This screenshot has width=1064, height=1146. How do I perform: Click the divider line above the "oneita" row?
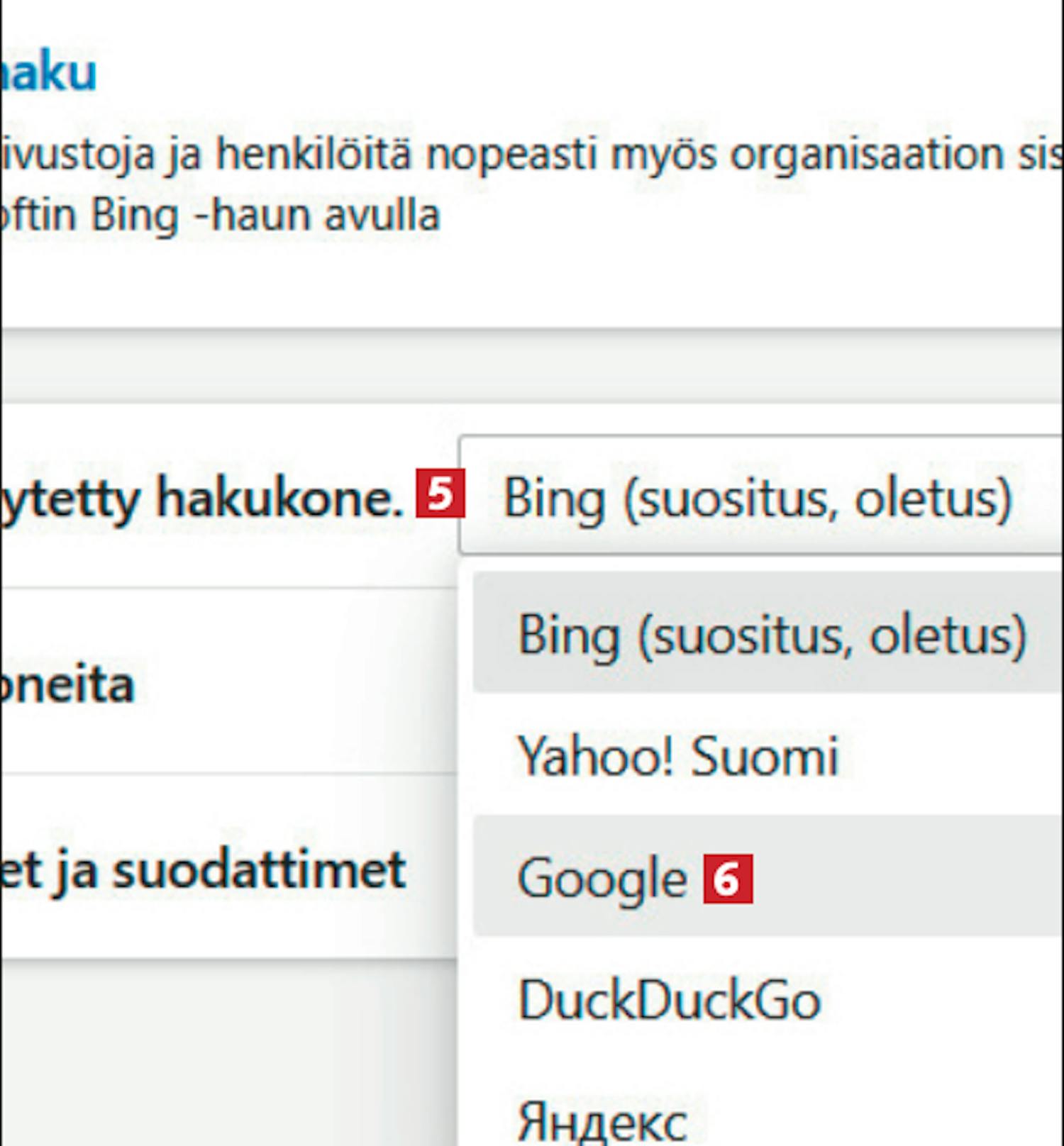click(227, 588)
